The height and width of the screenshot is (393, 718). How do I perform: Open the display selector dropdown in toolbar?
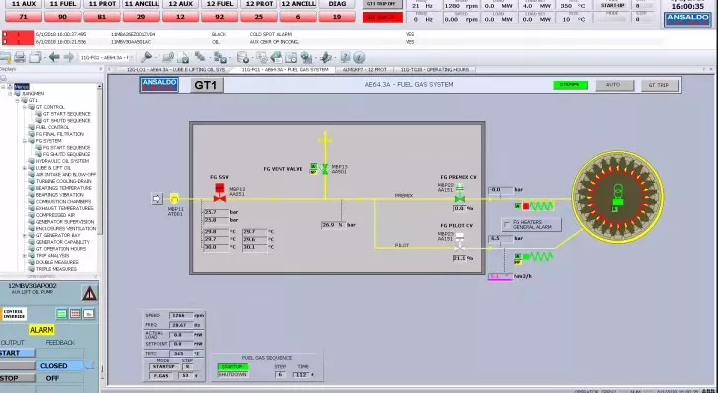105,57
